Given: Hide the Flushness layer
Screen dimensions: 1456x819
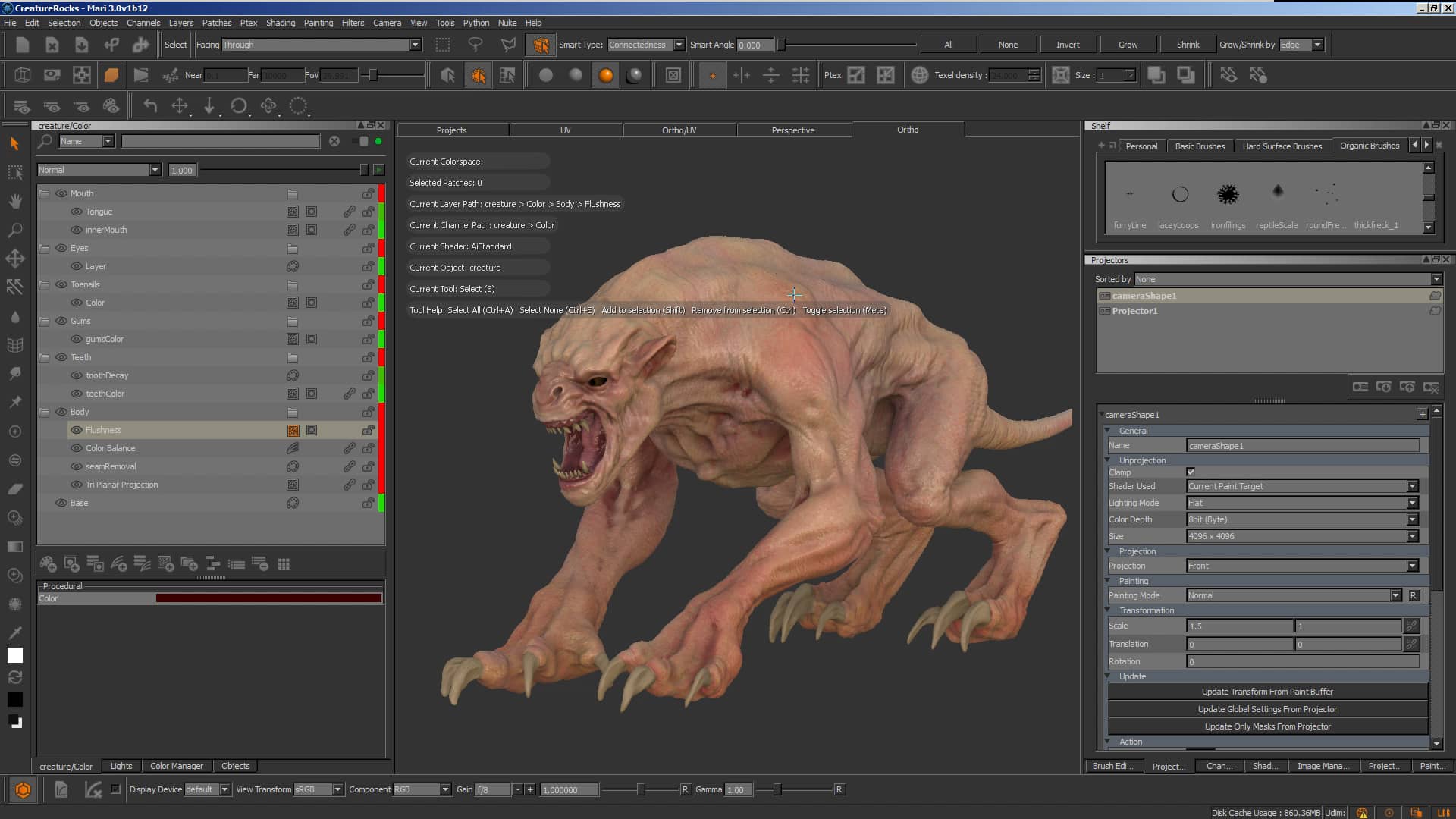Looking at the screenshot, I should coord(76,429).
